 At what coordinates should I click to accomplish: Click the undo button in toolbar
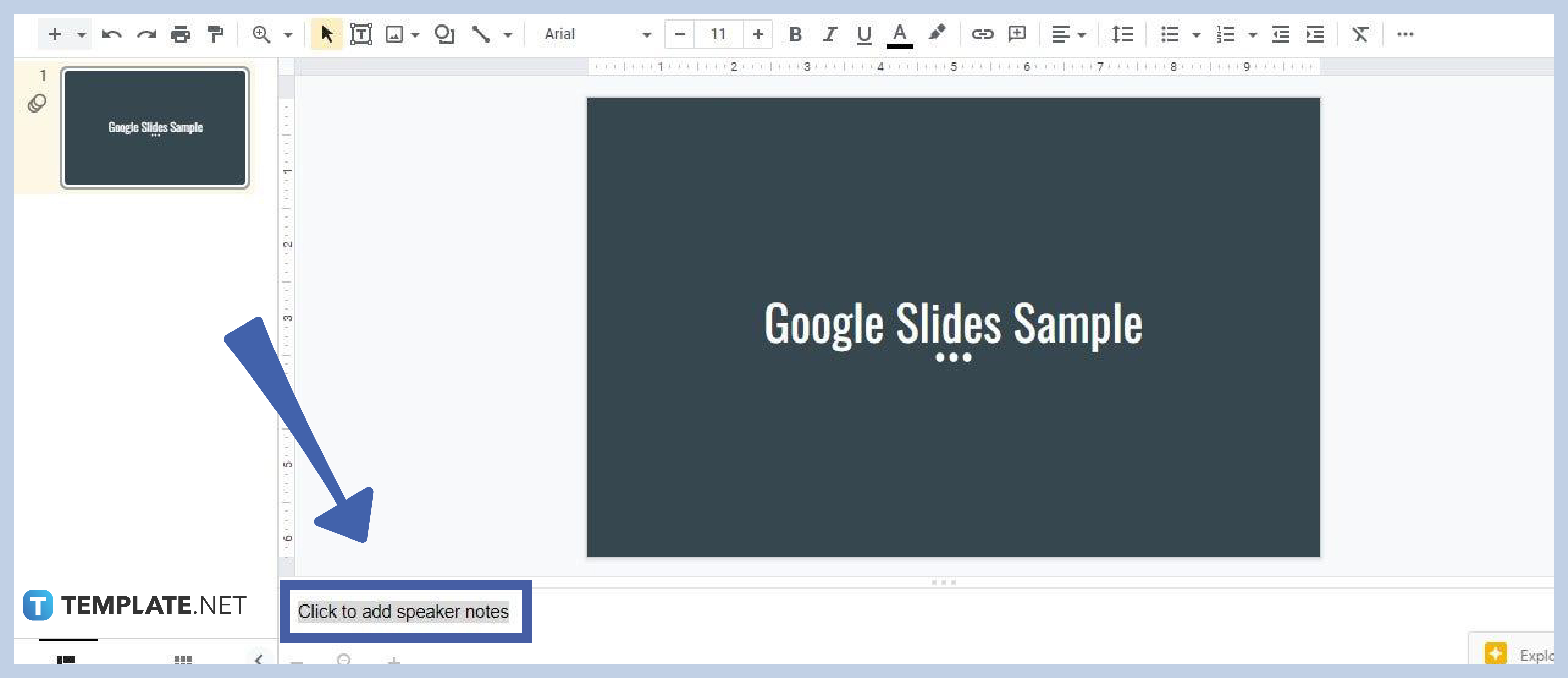(x=108, y=34)
